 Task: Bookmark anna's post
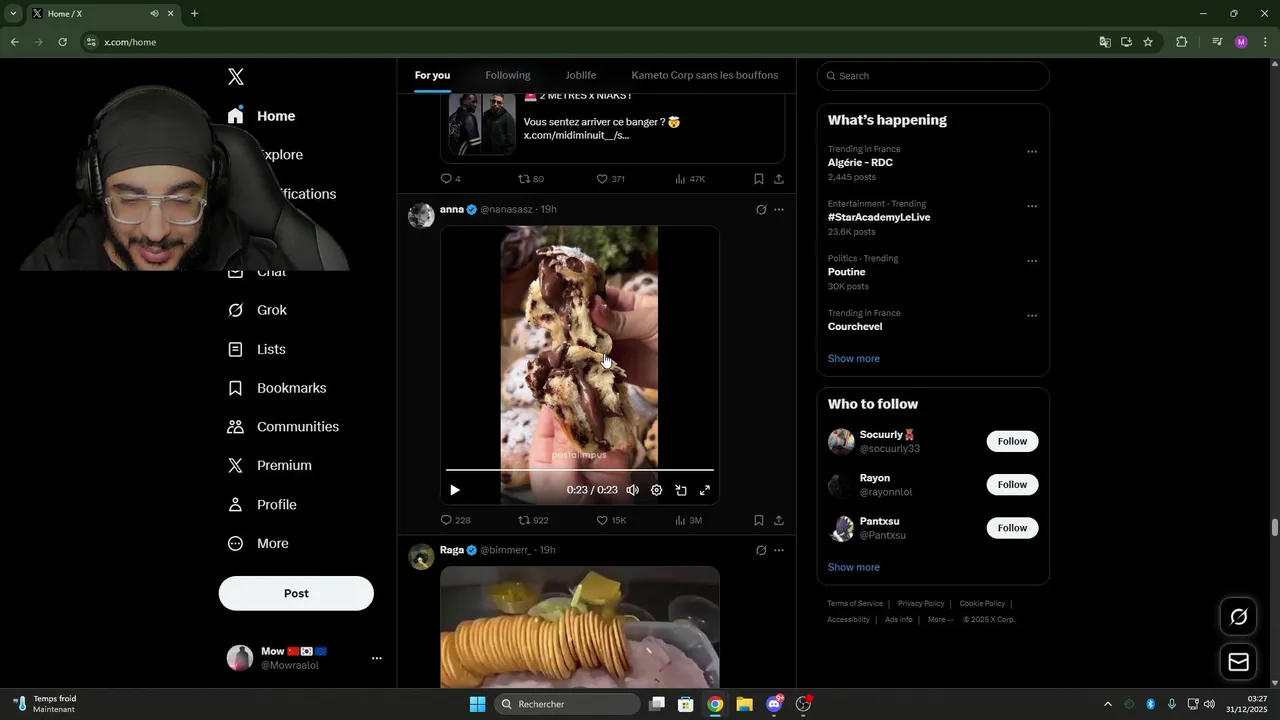pyautogui.click(x=759, y=520)
